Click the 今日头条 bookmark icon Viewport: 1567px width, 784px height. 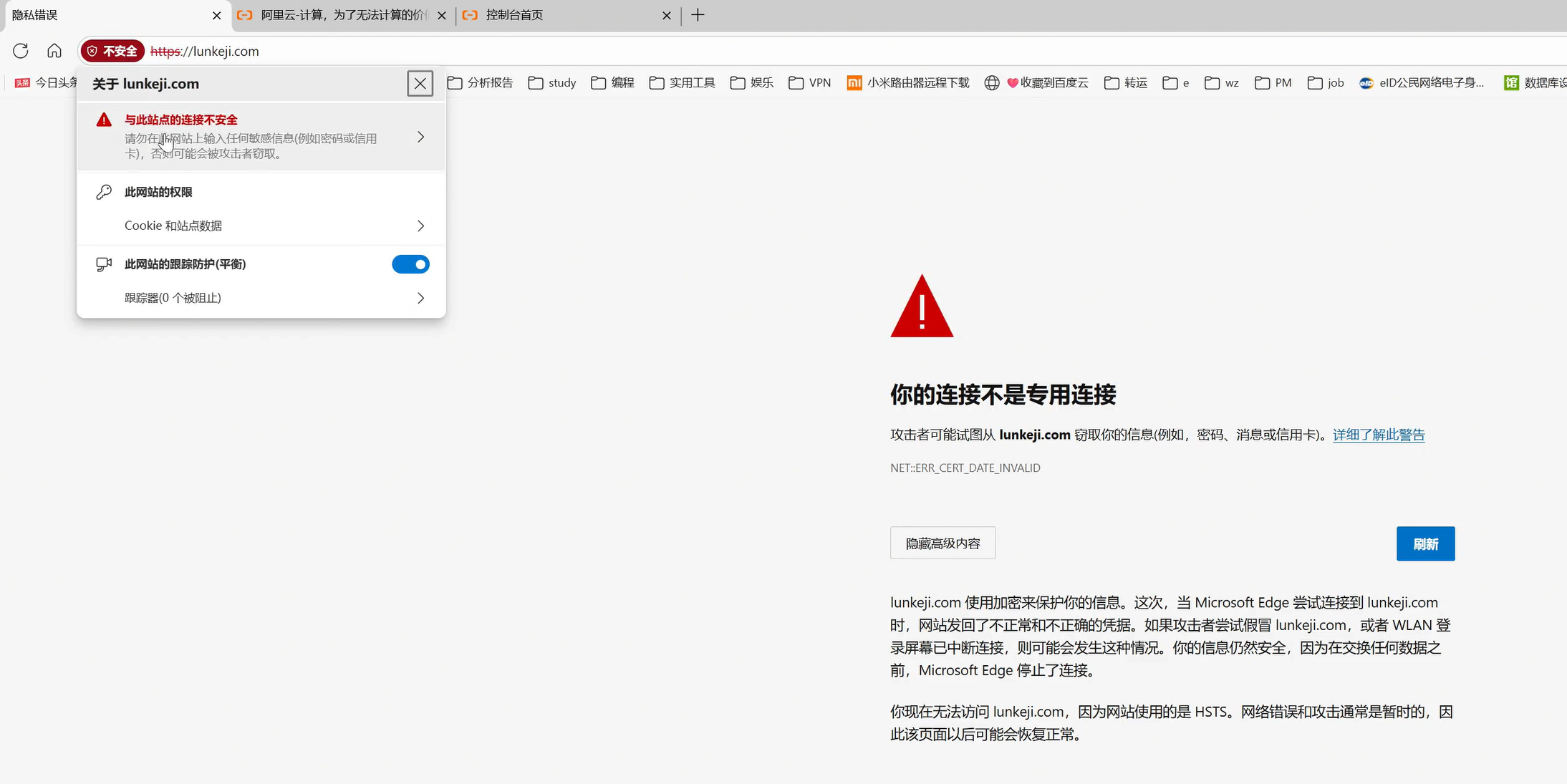click(x=21, y=83)
